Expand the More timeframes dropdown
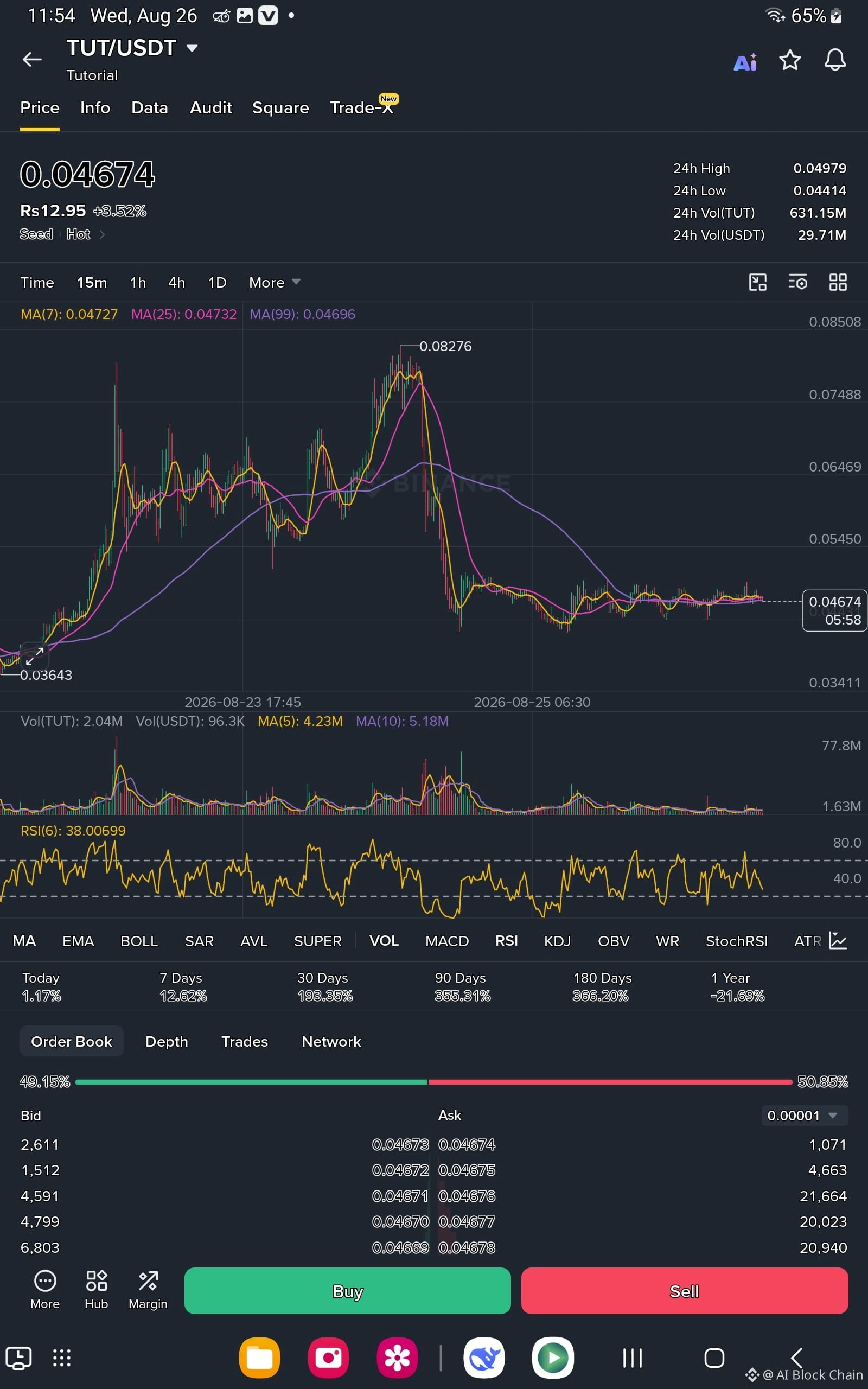 275,282
